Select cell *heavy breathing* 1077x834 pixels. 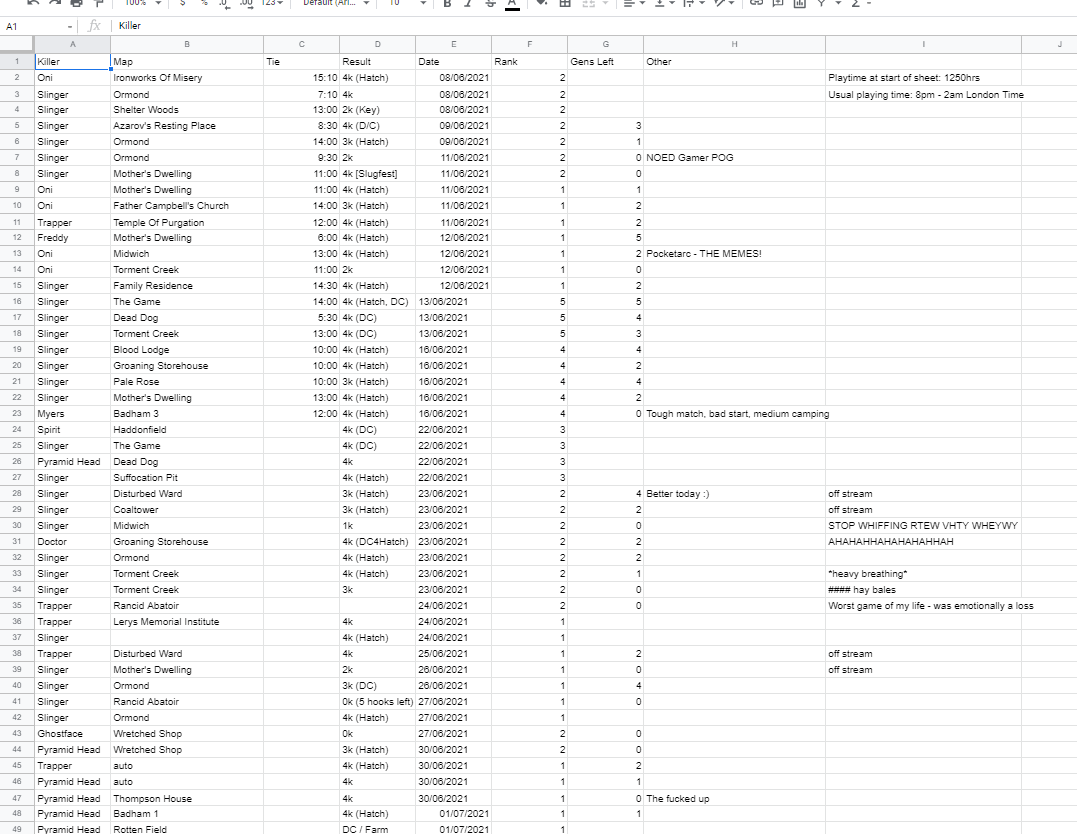[x=923, y=574]
